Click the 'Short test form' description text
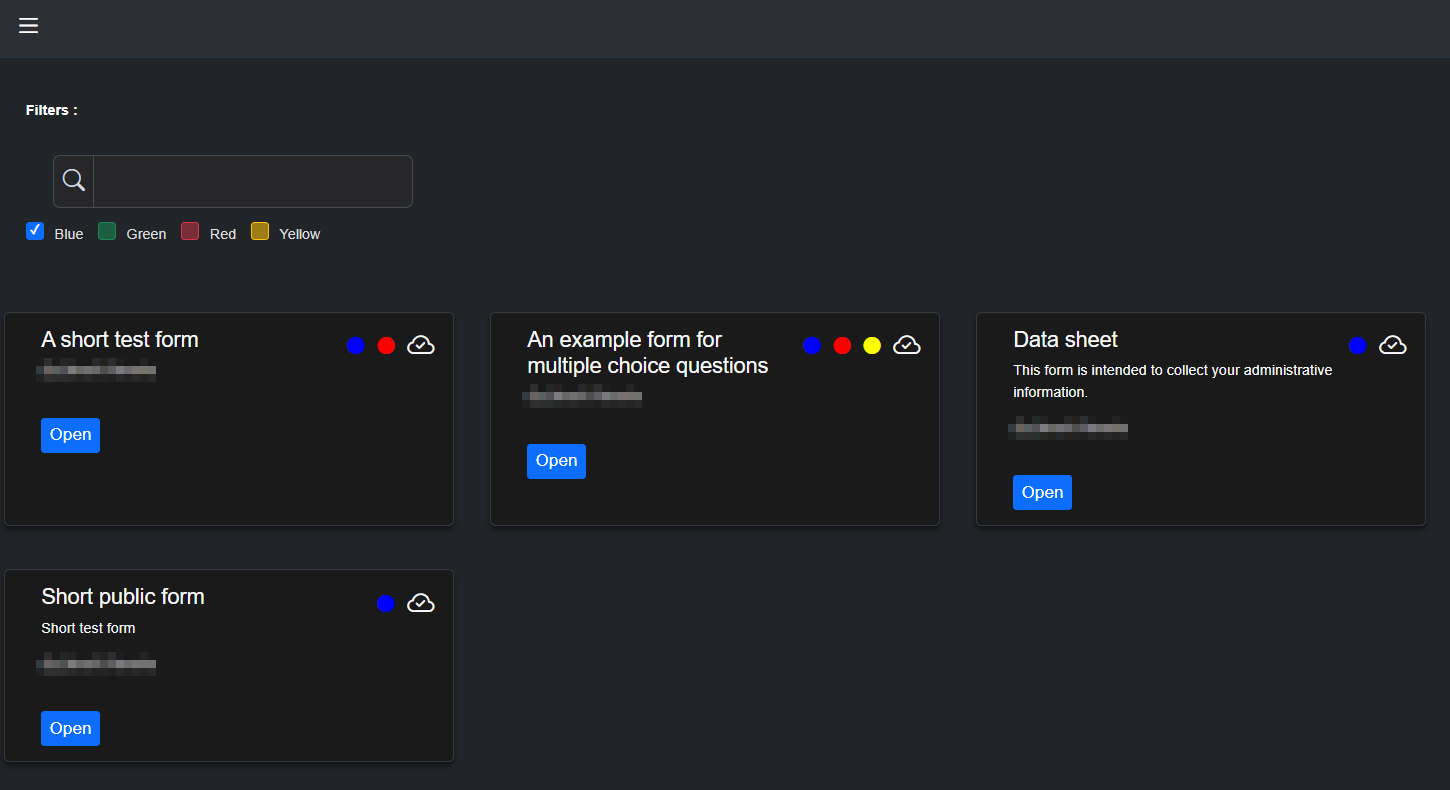 pos(88,628)
